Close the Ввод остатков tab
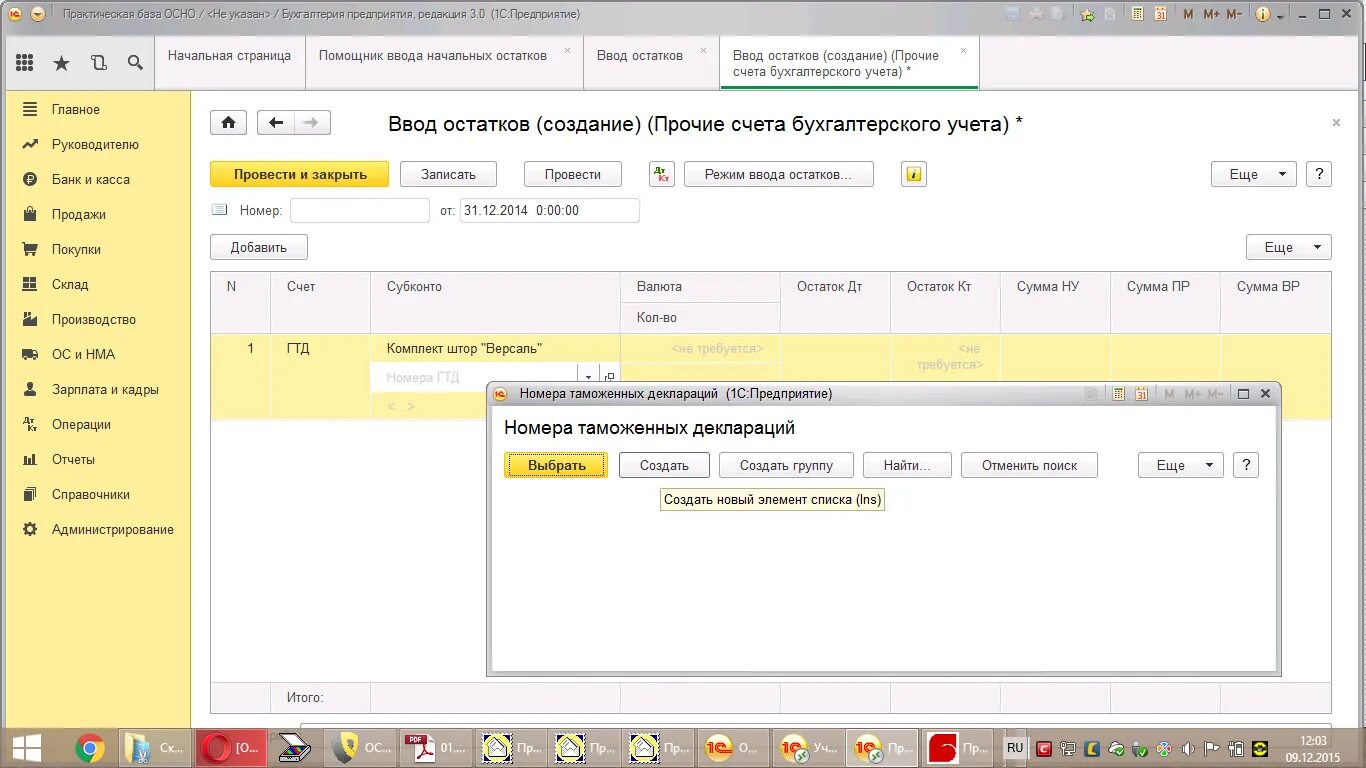This screenshot has width=1366, height=768. [x=703, y=50]
